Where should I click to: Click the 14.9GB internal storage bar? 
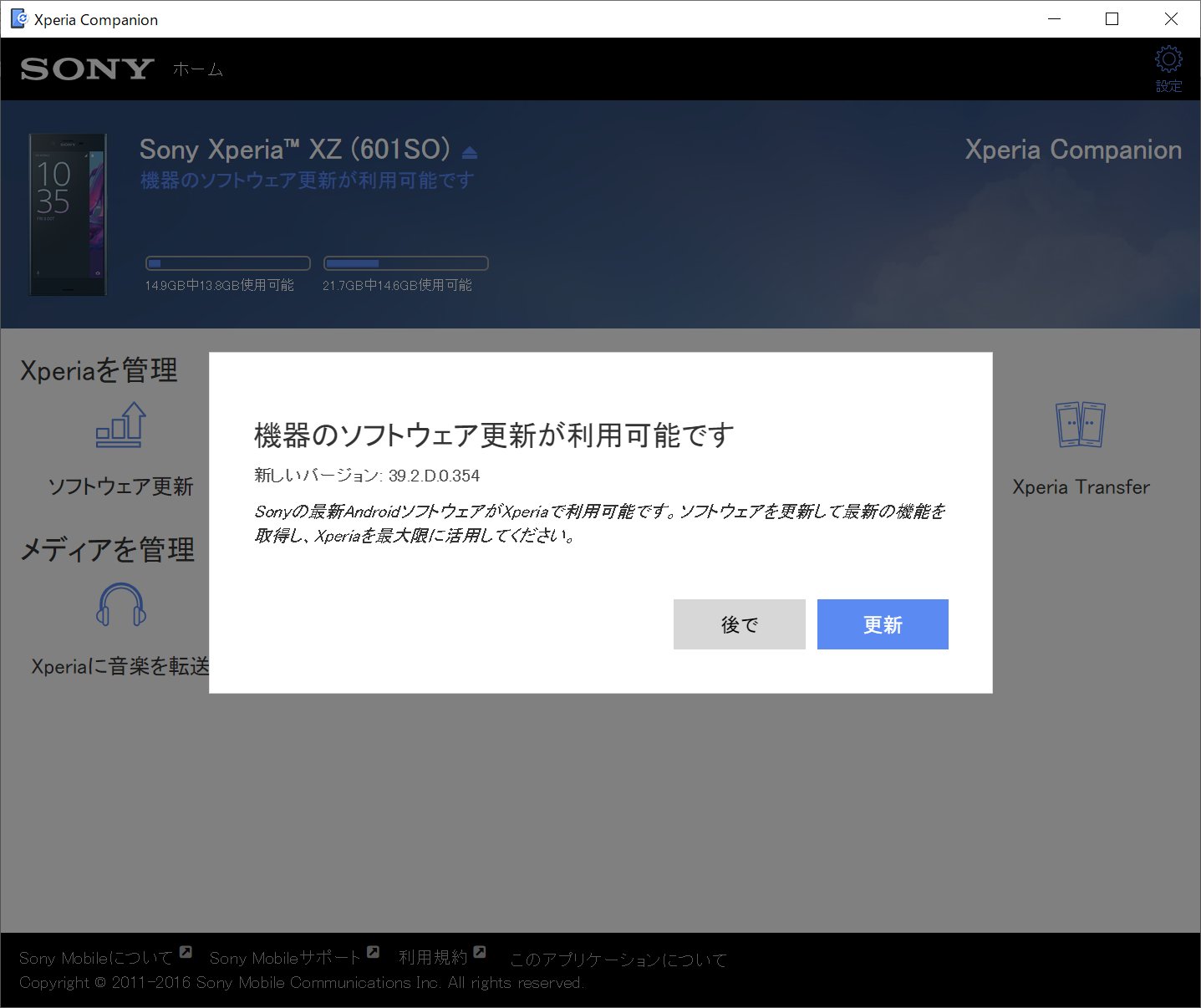pos(228,263)
